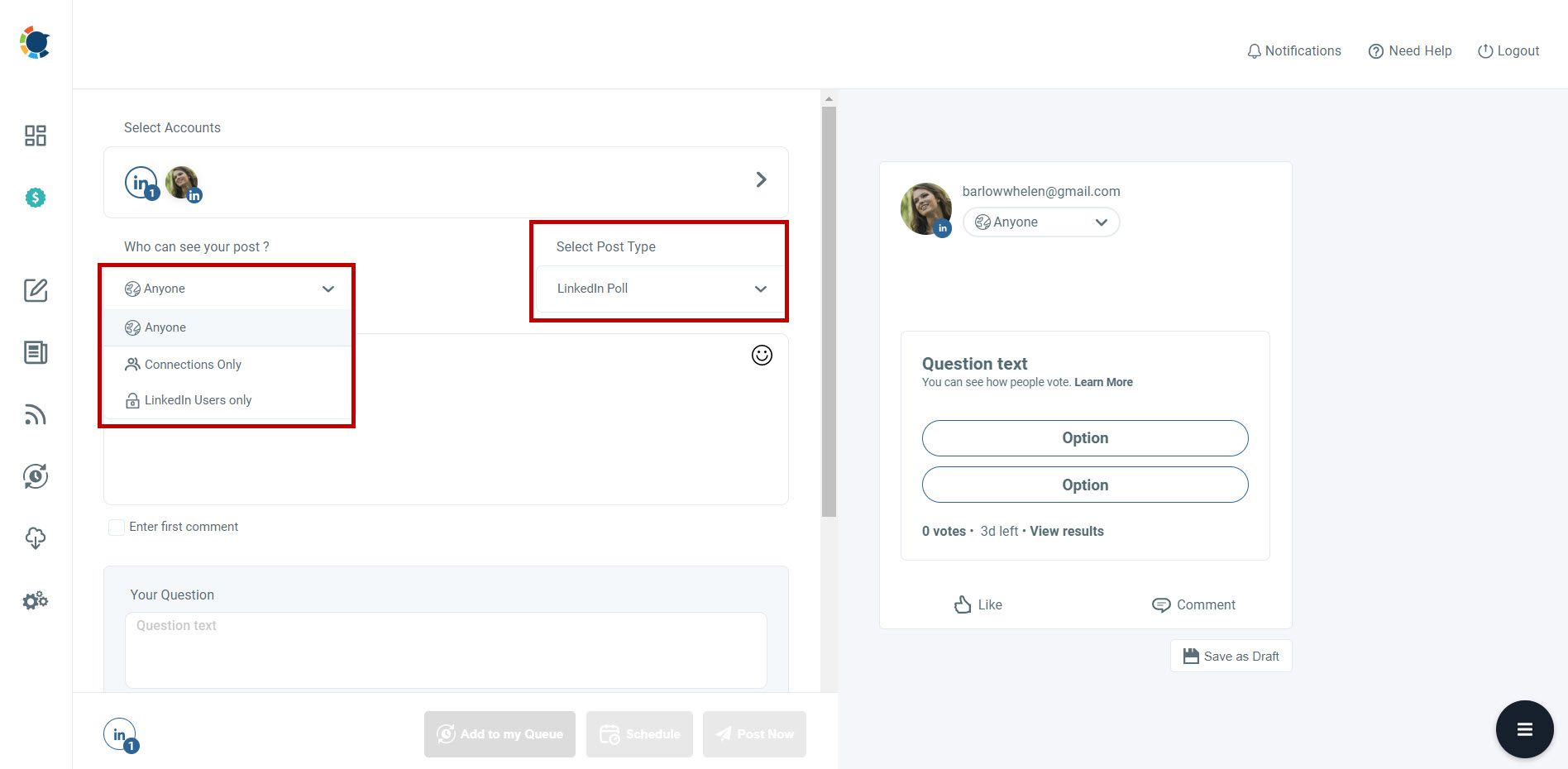Select the Recurring posts history icon

(35, 476)
